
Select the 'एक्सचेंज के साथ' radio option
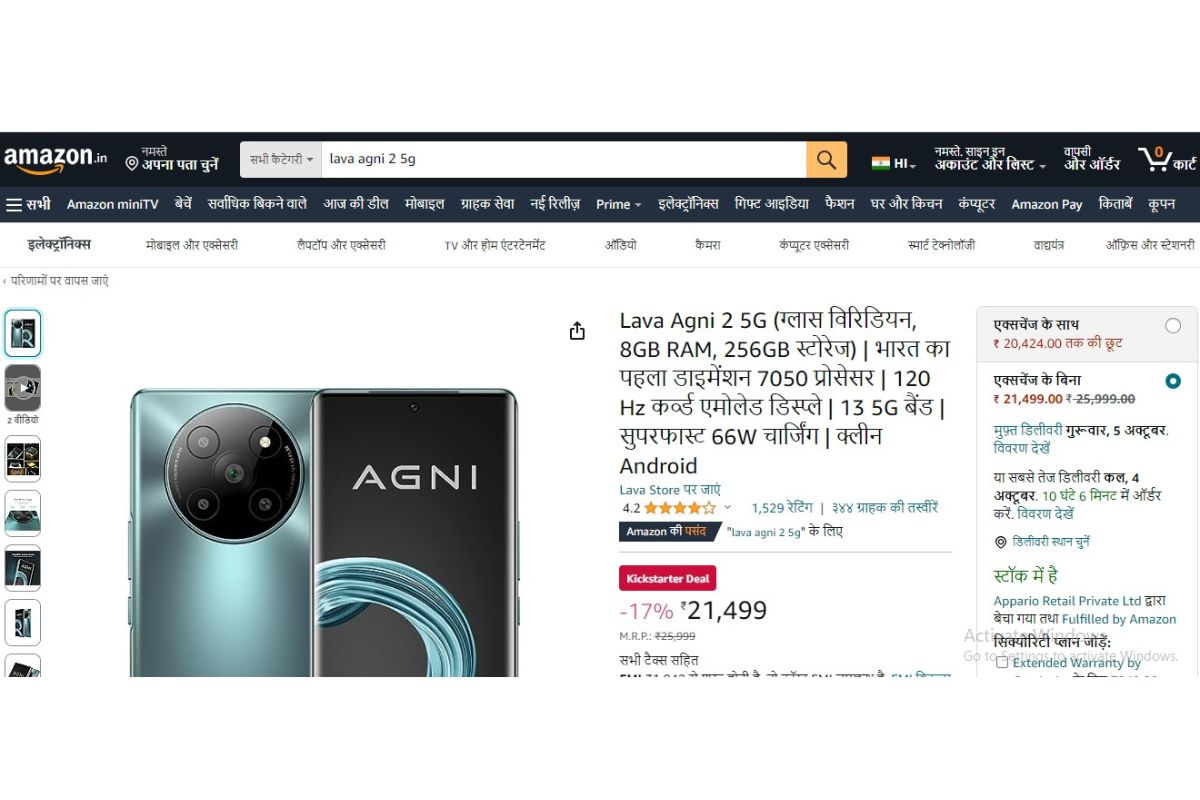point(1173,325)
